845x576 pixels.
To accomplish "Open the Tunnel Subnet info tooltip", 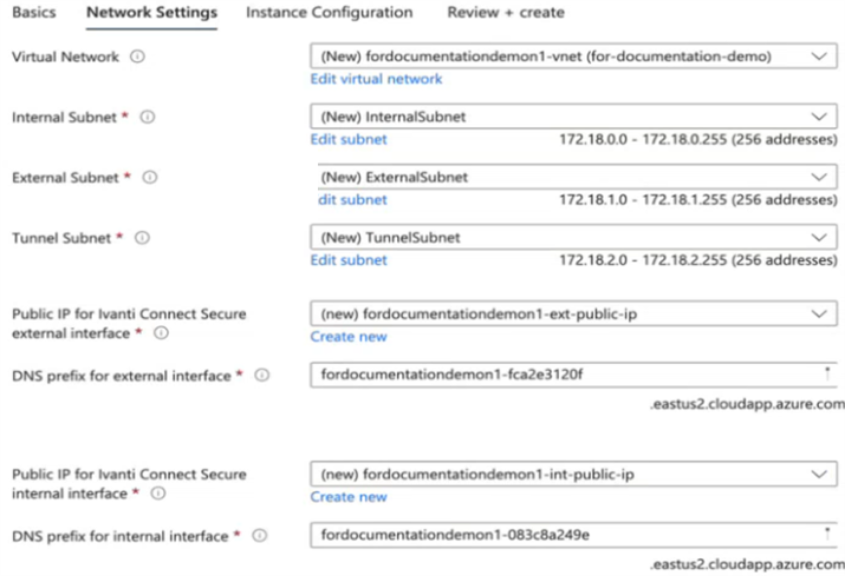I will click(142, 238).
